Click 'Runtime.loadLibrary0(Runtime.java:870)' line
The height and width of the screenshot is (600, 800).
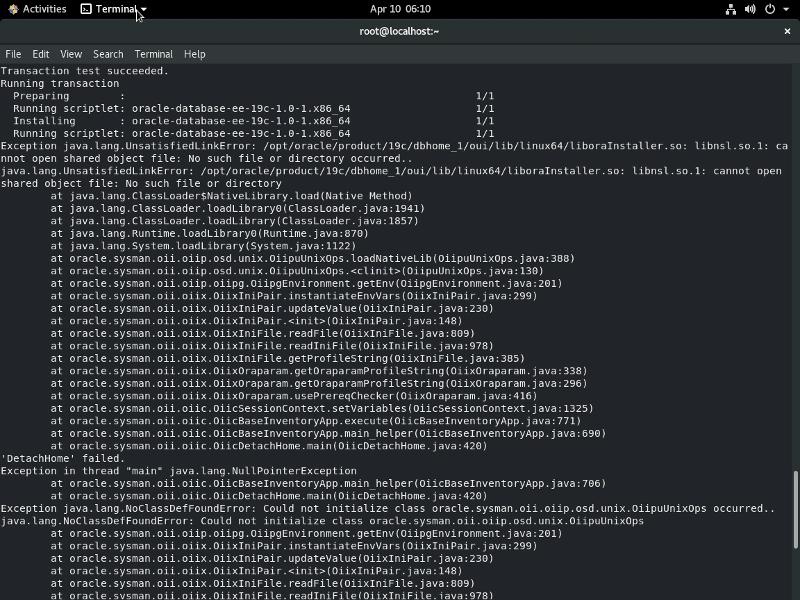click(x=209, y=233)
